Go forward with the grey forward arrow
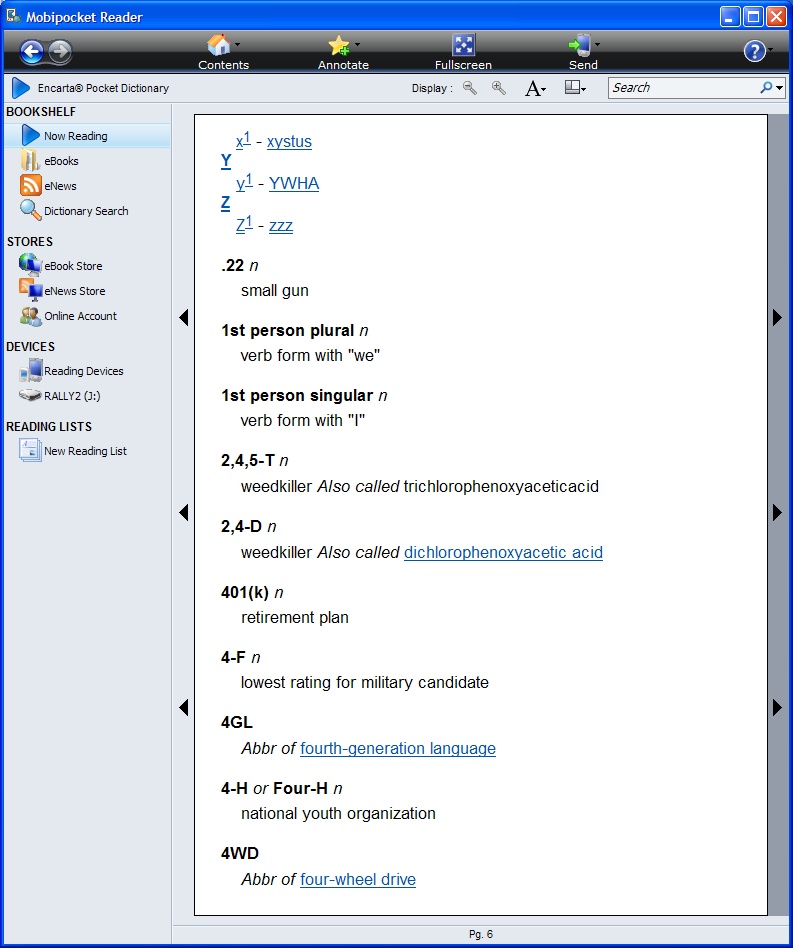793x948 pixels. click(60, 51)
